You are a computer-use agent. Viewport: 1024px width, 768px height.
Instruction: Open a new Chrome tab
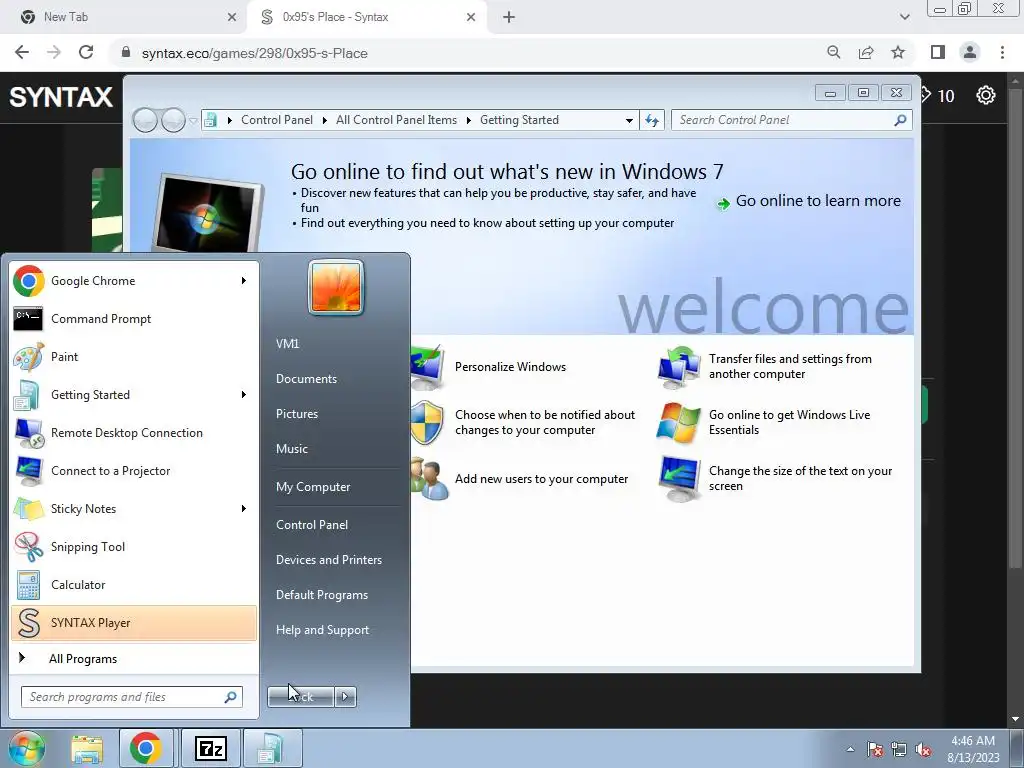509,17
